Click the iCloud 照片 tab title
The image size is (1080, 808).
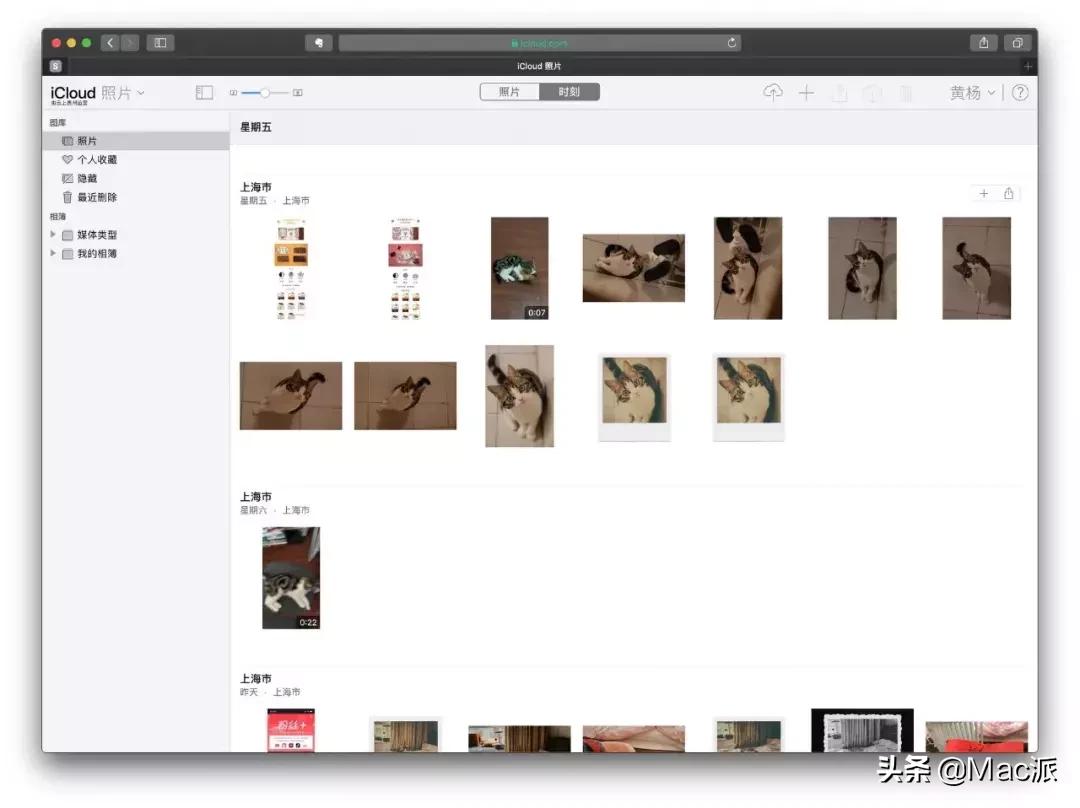539,66
